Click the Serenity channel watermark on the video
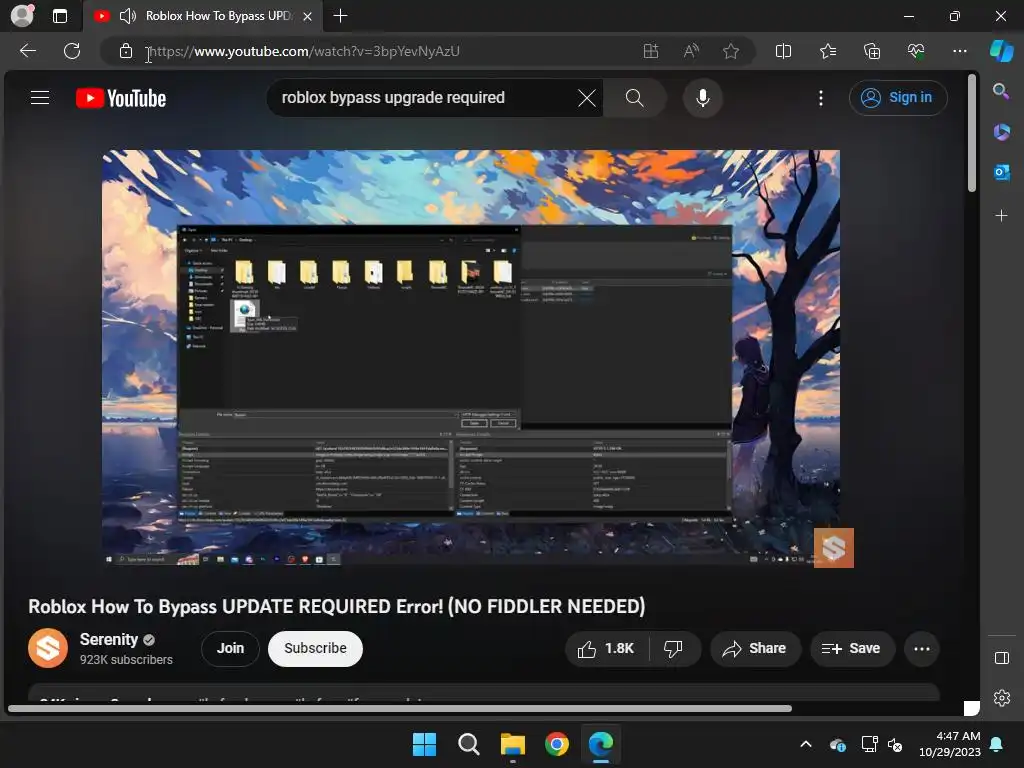Viewport: 1024px width, 768px height. [833, 547]
